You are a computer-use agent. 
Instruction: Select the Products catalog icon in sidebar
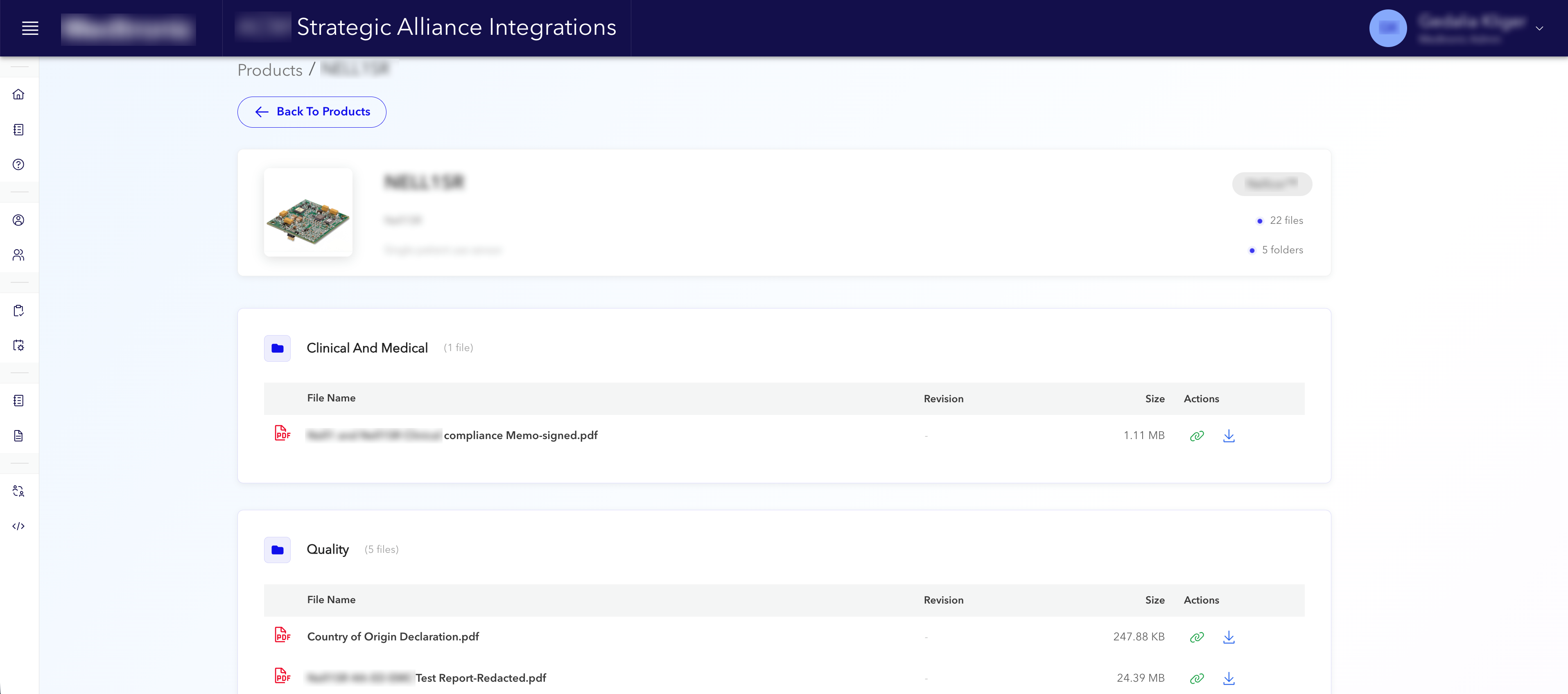point(19,130)
